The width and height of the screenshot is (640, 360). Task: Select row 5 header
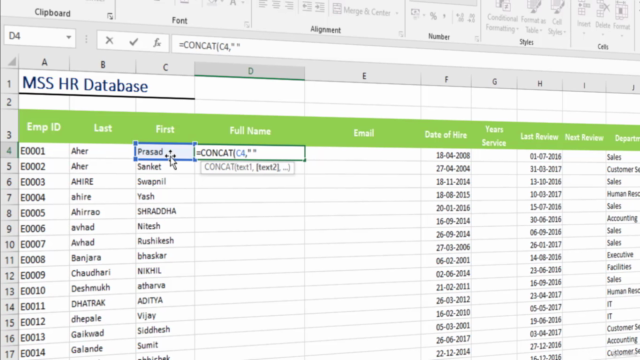tap(9, 167)
